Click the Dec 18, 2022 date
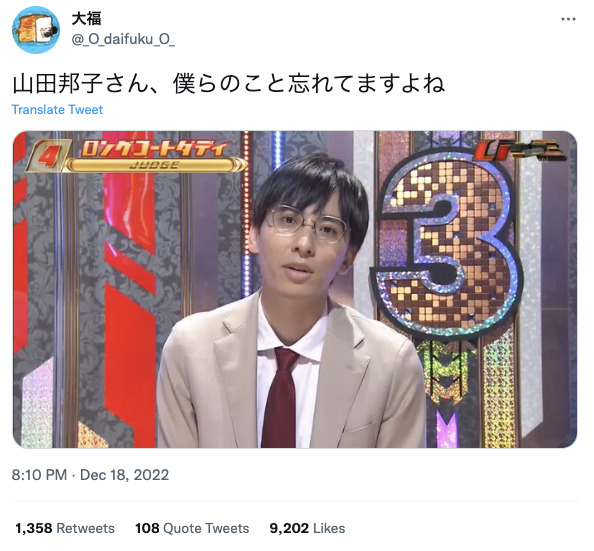This screenshot has width=594, height=551. tap(125, 474)
